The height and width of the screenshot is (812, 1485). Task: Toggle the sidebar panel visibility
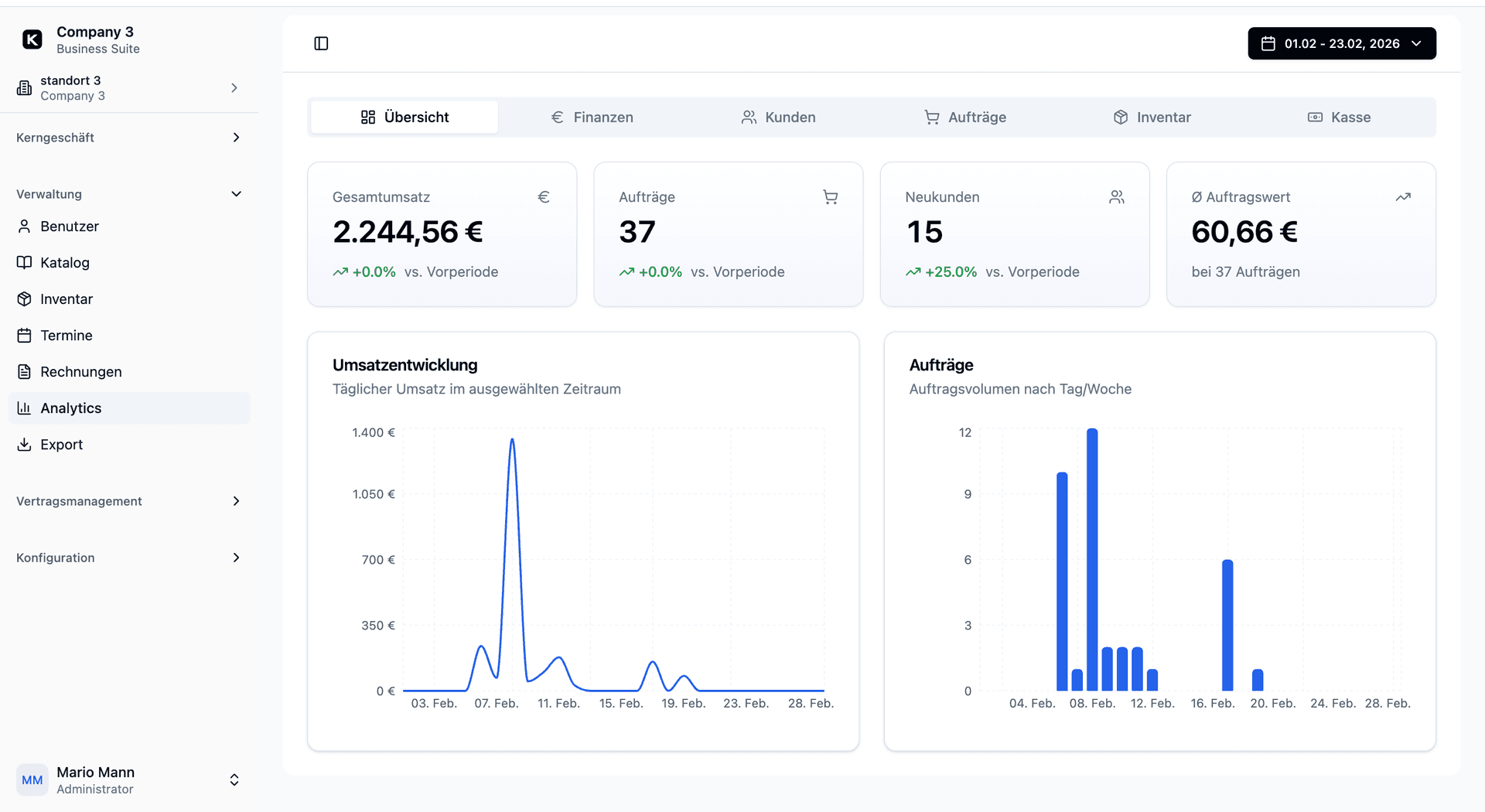pyautogui.click(x=321, y=43)
